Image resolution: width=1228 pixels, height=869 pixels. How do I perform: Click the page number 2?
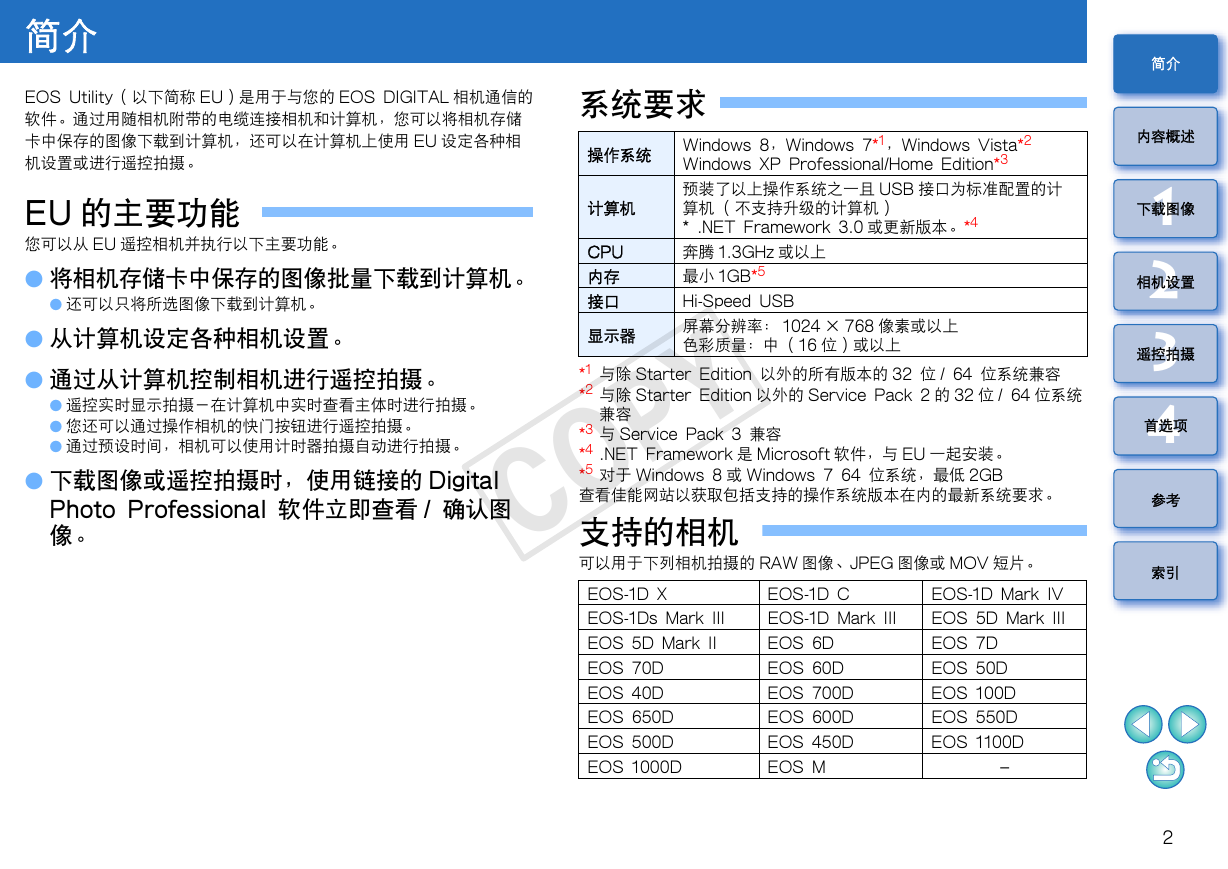pos(1167,838)
